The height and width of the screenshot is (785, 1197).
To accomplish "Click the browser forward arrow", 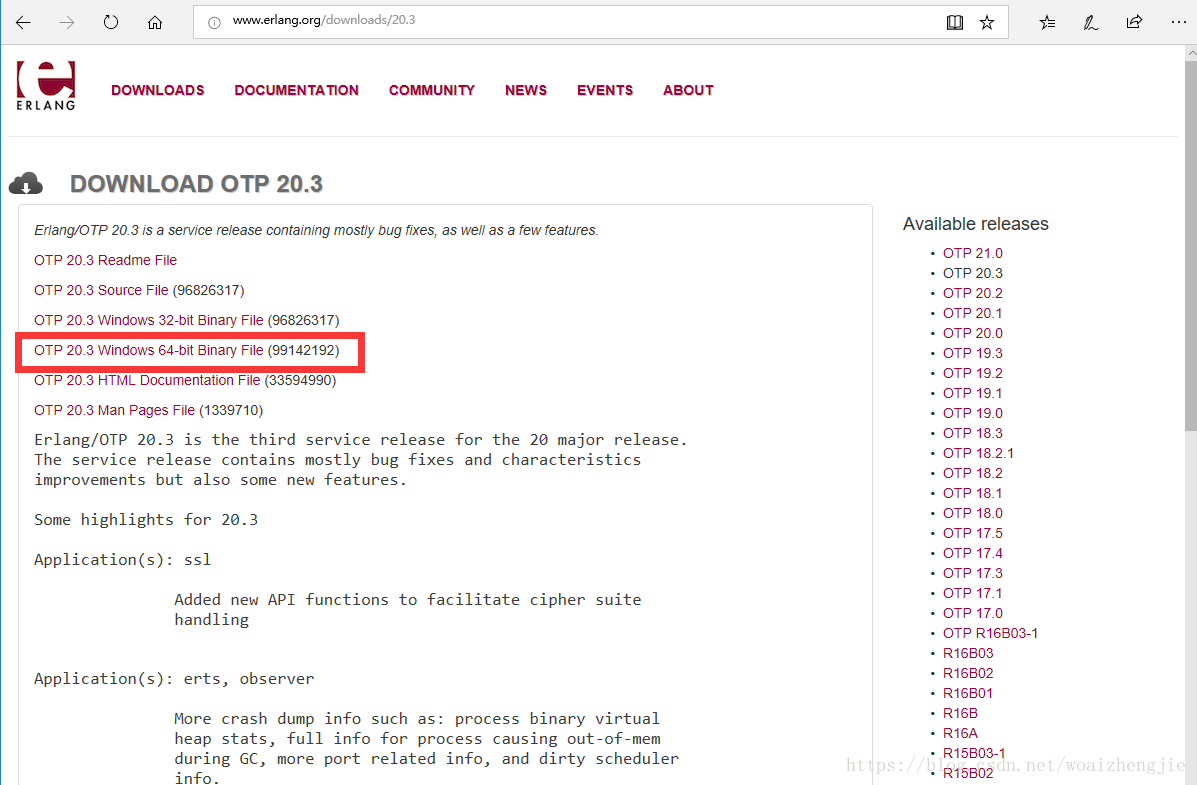I will pyautogui.click(x=67, y=22).
